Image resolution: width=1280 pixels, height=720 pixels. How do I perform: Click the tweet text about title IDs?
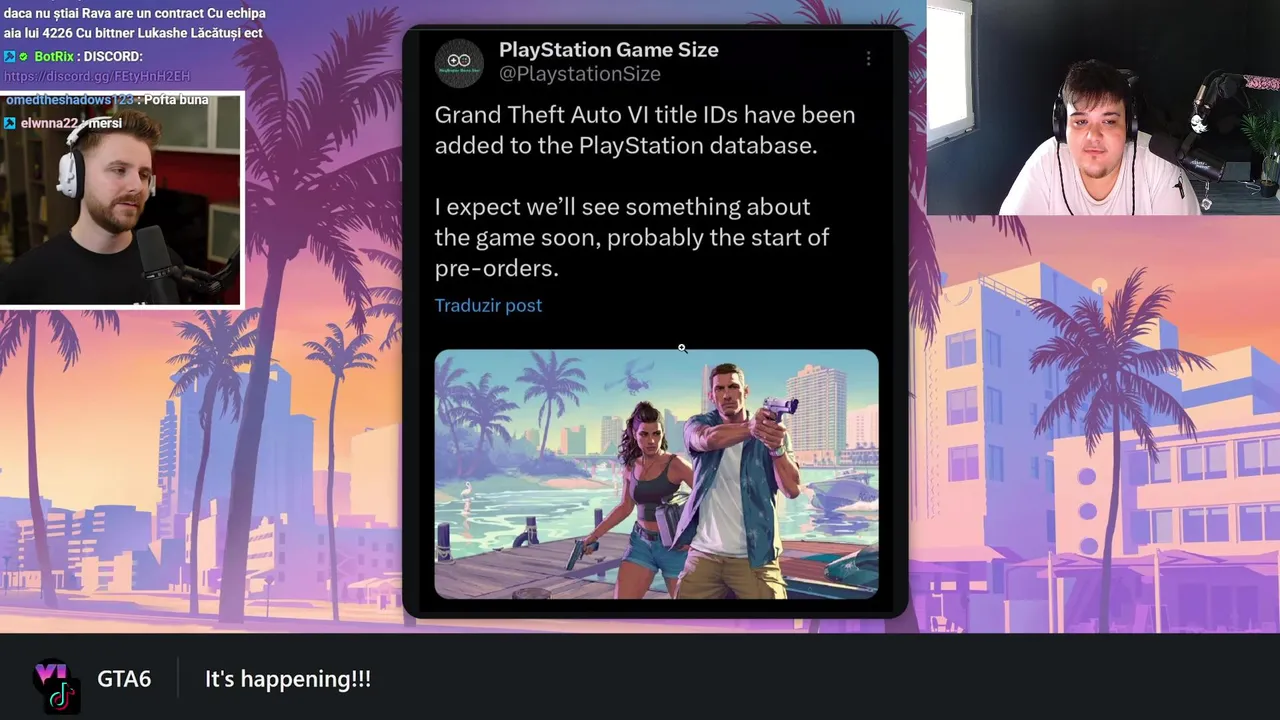(645, 130)
